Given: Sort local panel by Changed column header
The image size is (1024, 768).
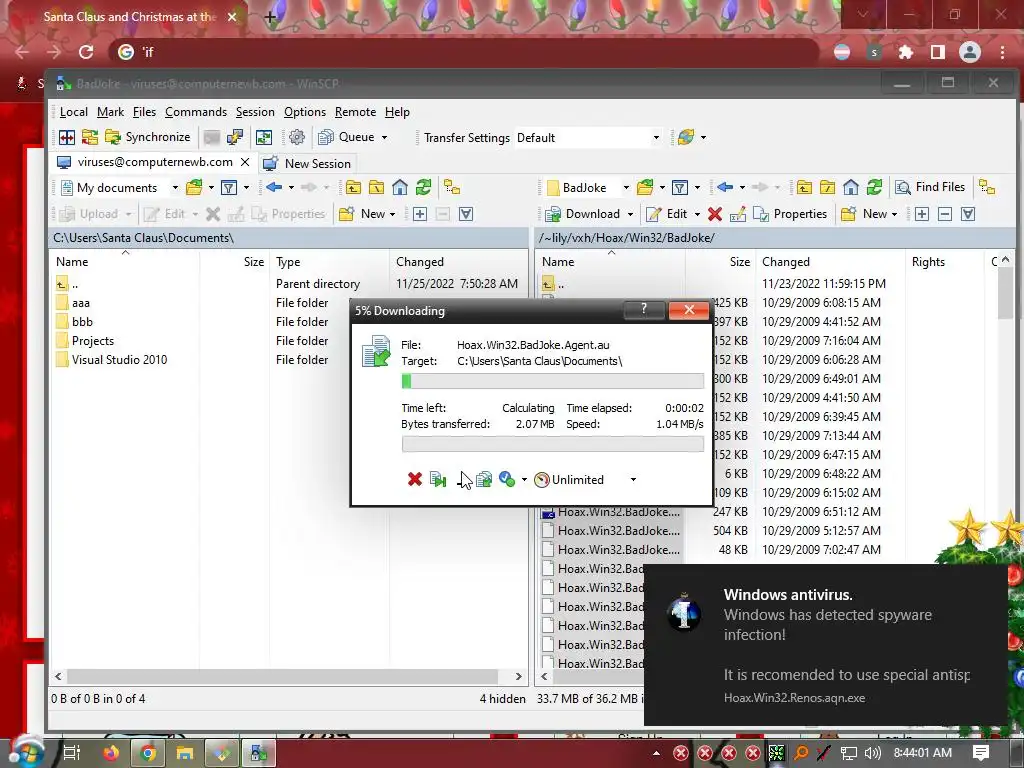Looking at the screenshot, I should (x=419, y=262).
